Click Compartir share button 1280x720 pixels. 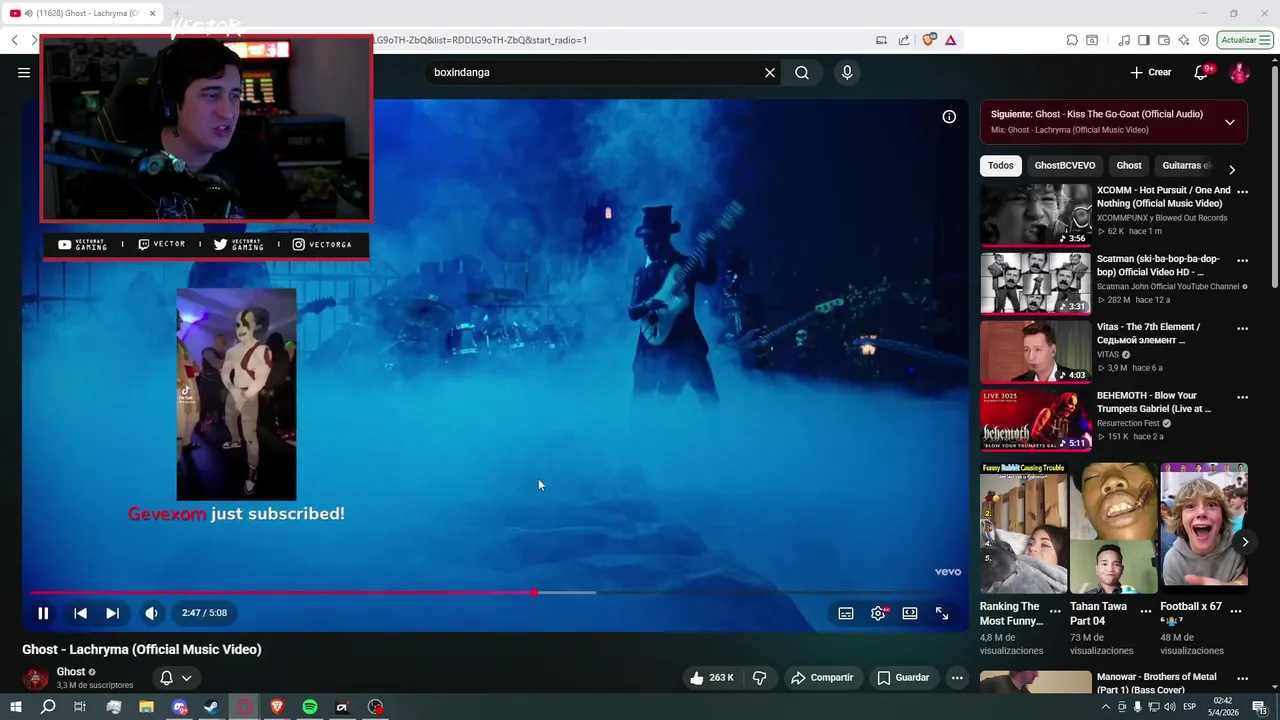coord(822,678)
